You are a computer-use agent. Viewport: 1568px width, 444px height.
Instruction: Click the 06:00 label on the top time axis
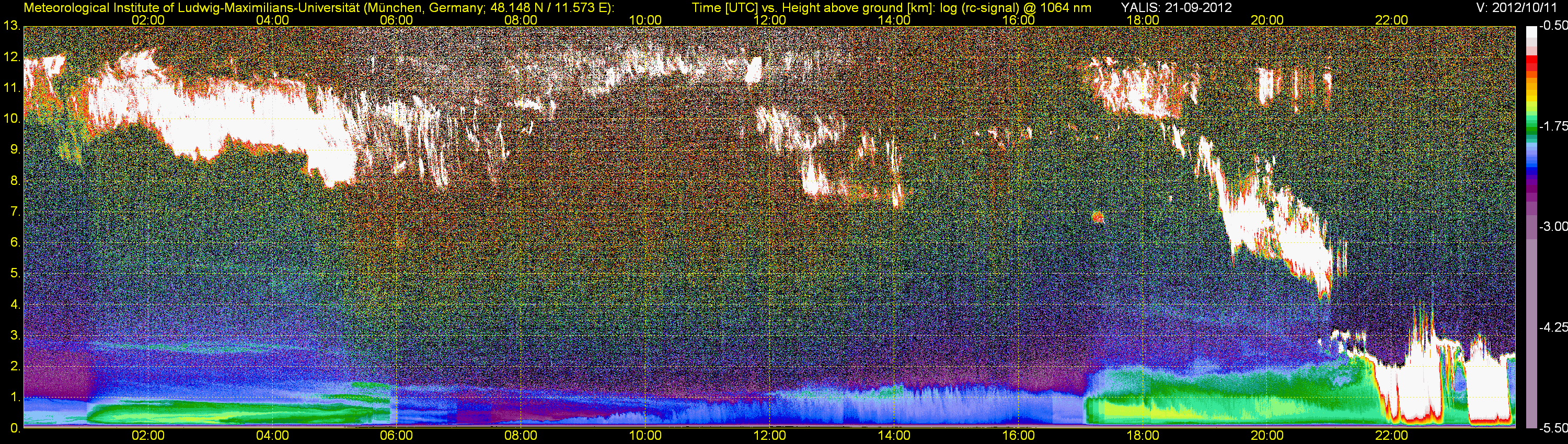point(396,20)
